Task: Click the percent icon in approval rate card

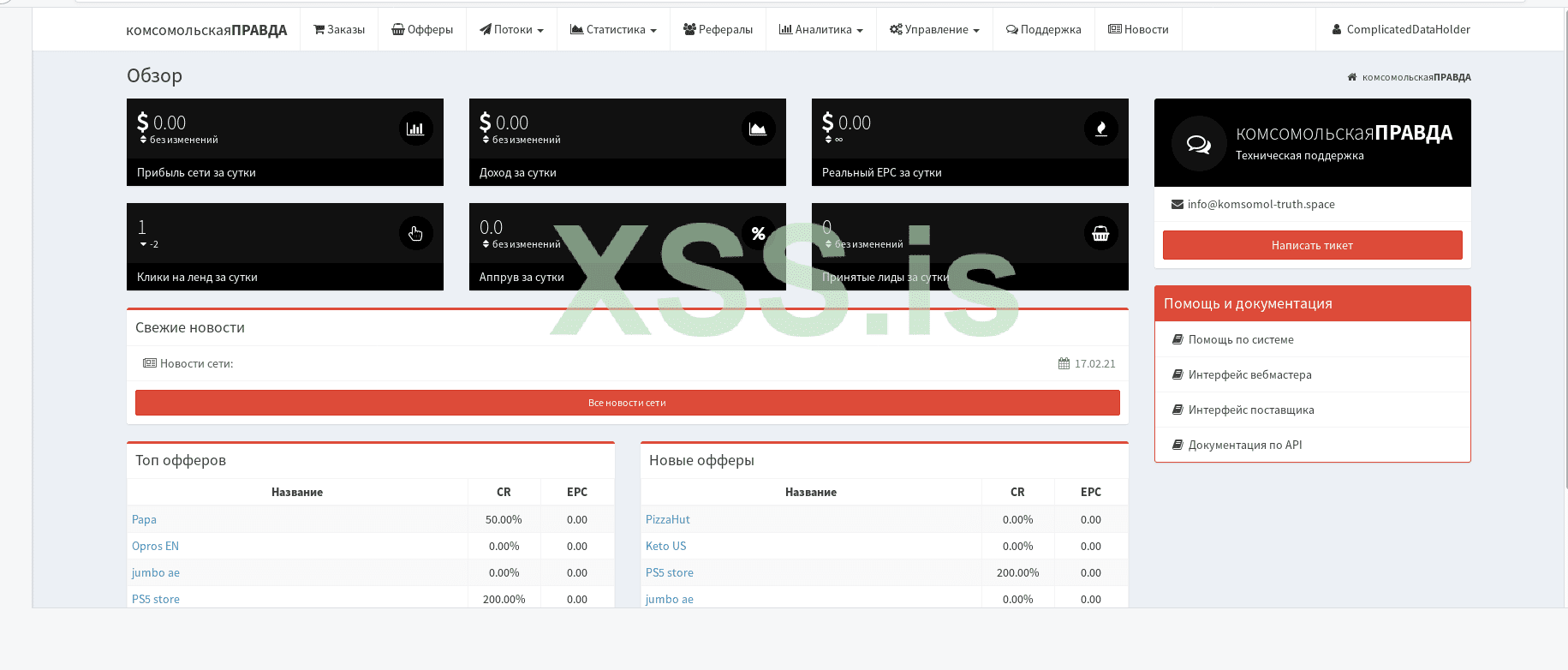Action: [x=758, y=233]
